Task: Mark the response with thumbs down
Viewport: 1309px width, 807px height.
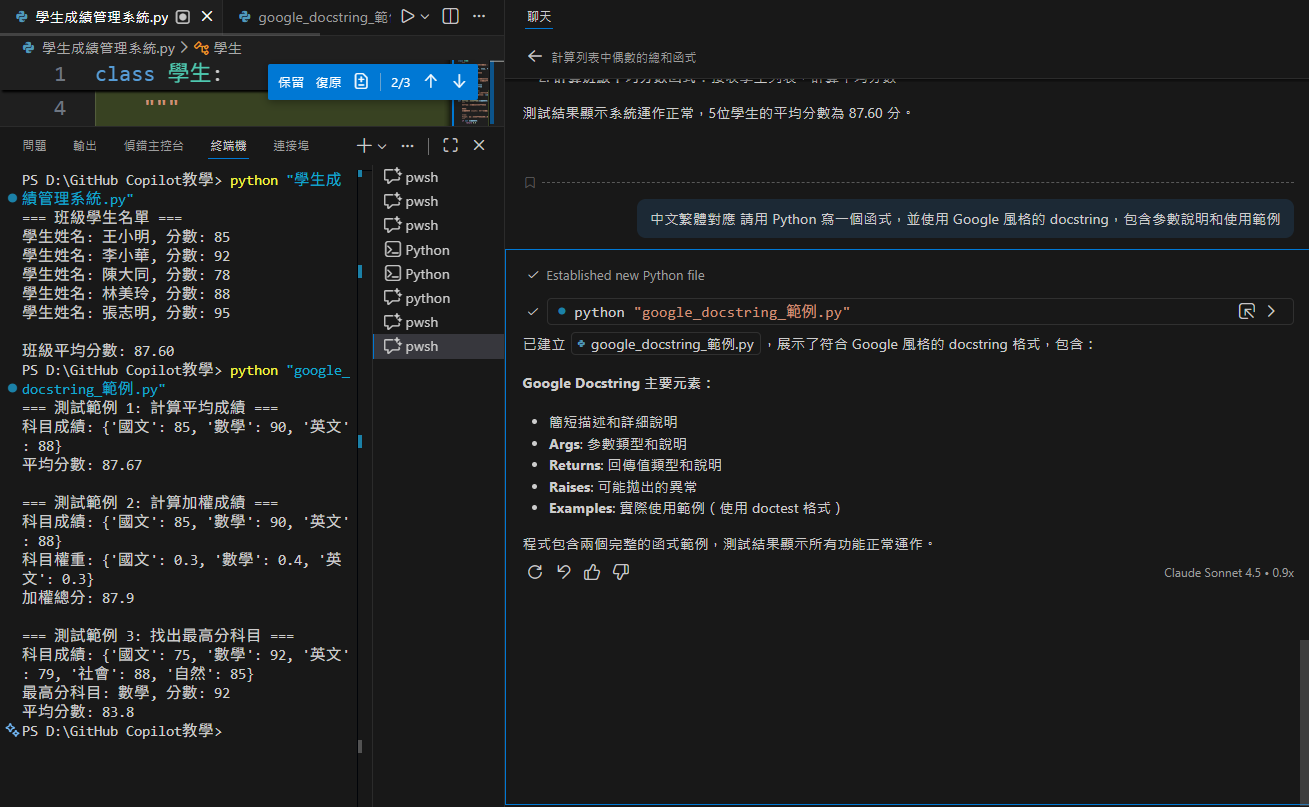Action: [x=621, y=572]
